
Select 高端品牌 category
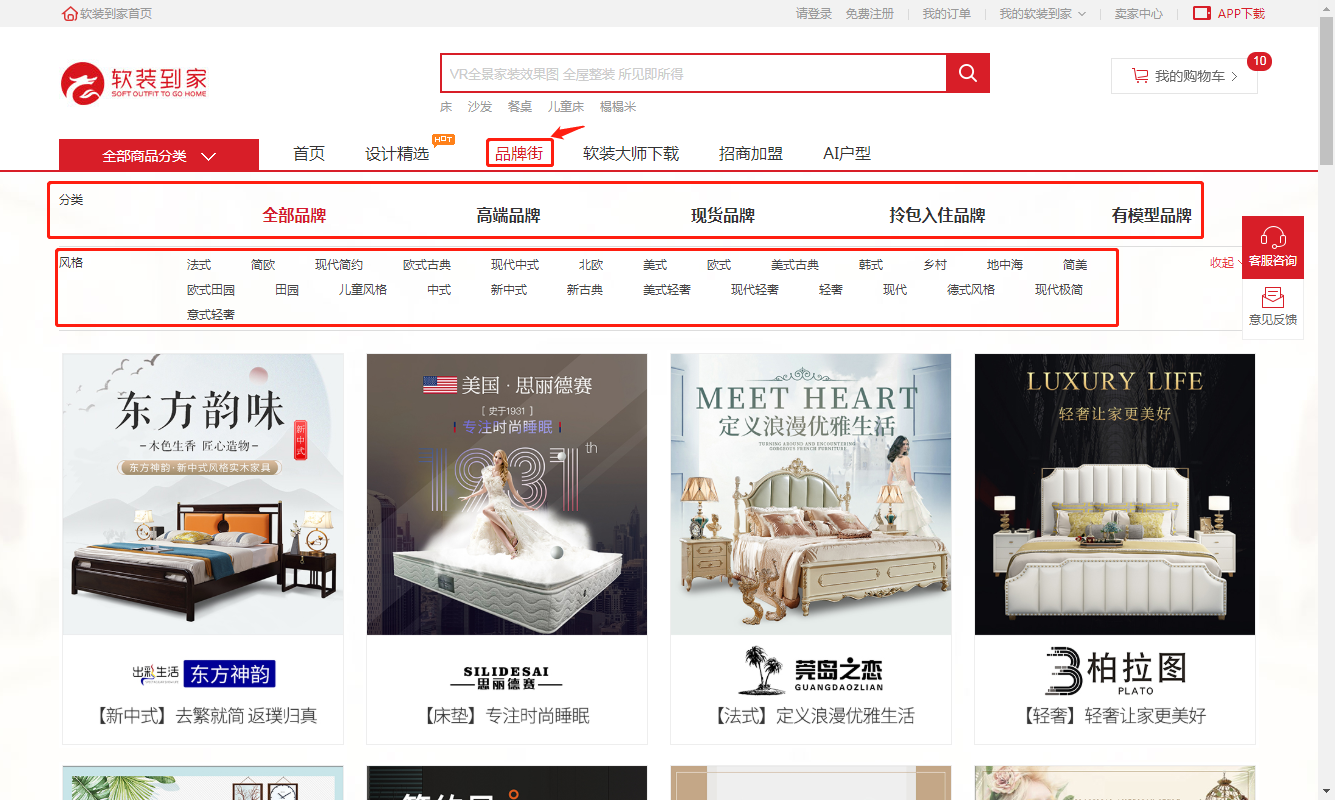click(x=508, y=215)
